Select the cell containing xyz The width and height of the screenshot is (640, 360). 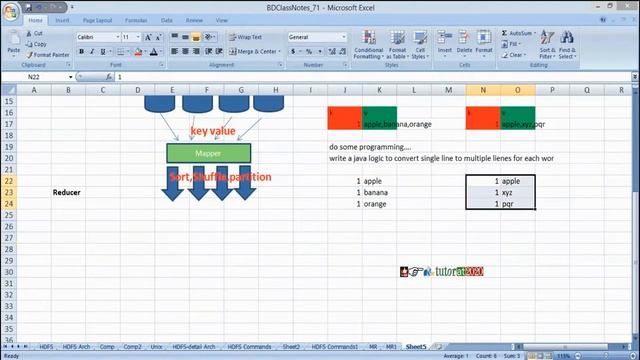click(518, 192)
